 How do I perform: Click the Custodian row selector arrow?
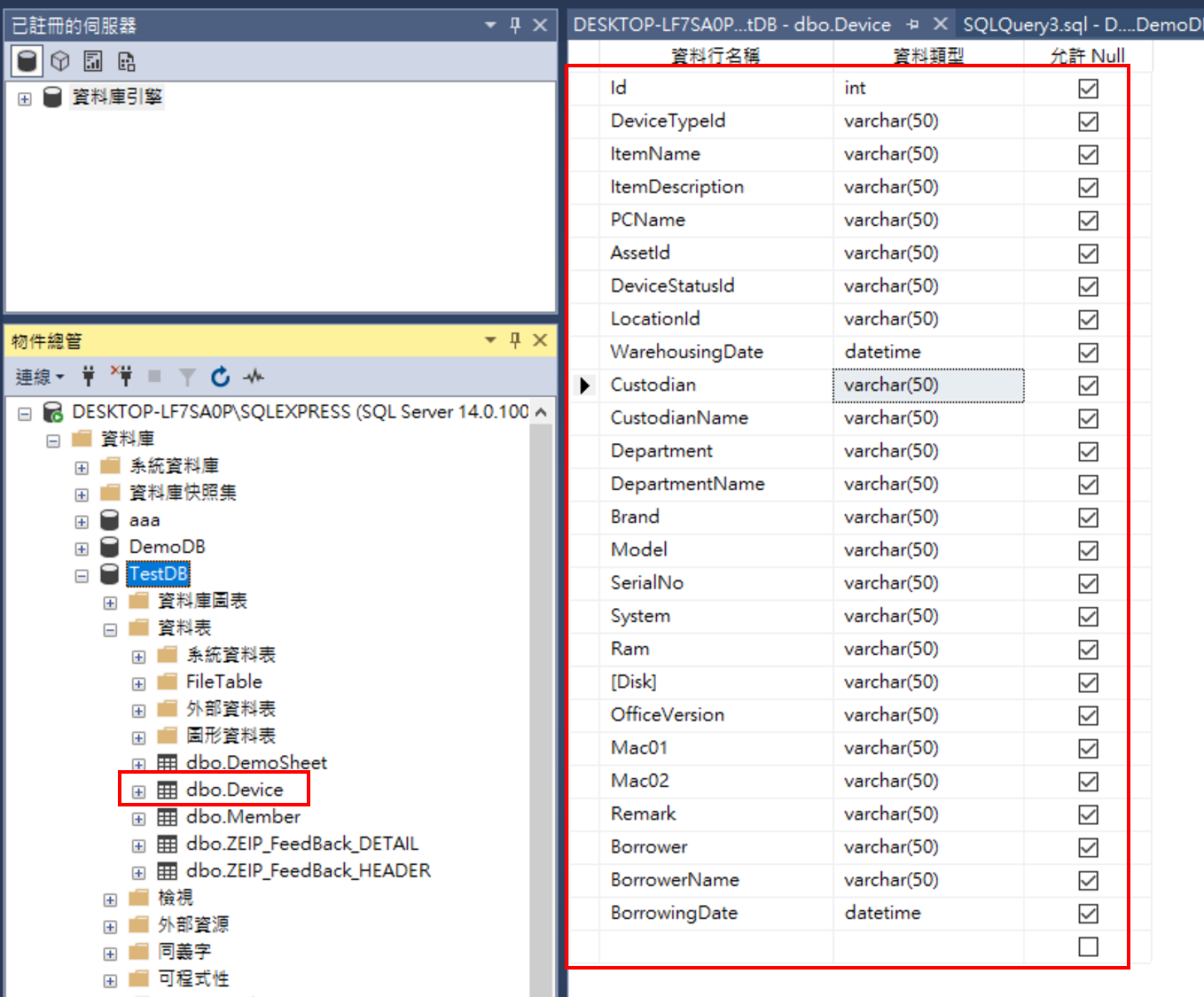click(x=584, y=386)
